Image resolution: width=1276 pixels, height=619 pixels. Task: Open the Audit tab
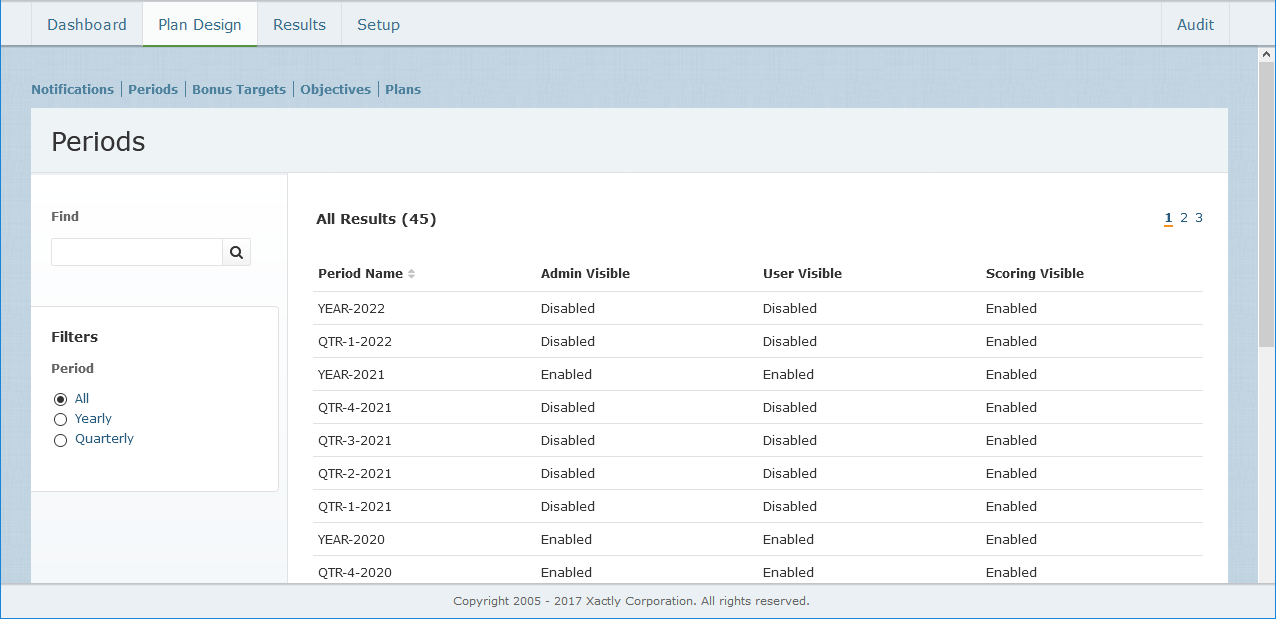click(1195, 25)
